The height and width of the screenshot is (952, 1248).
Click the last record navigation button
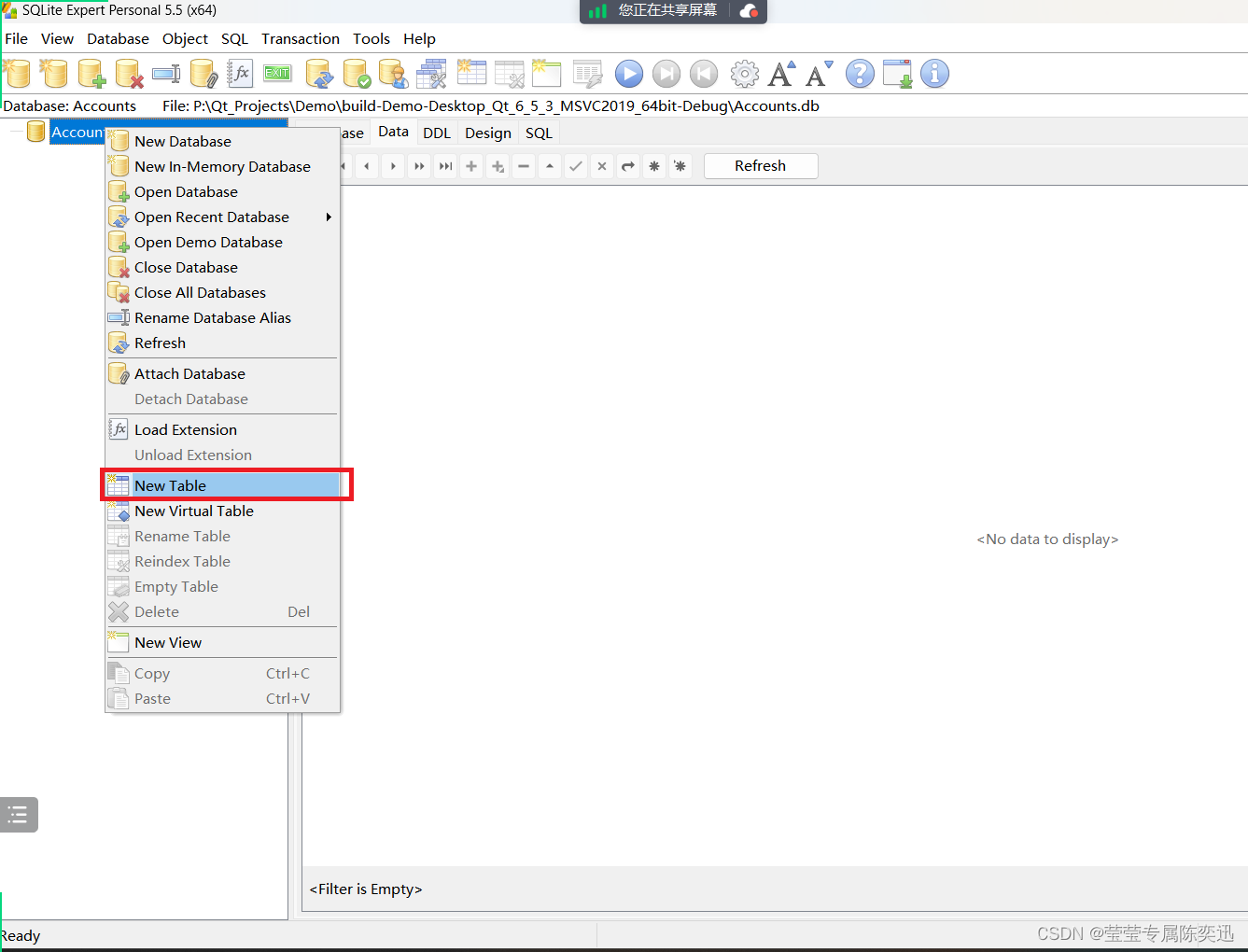(445, 166)
